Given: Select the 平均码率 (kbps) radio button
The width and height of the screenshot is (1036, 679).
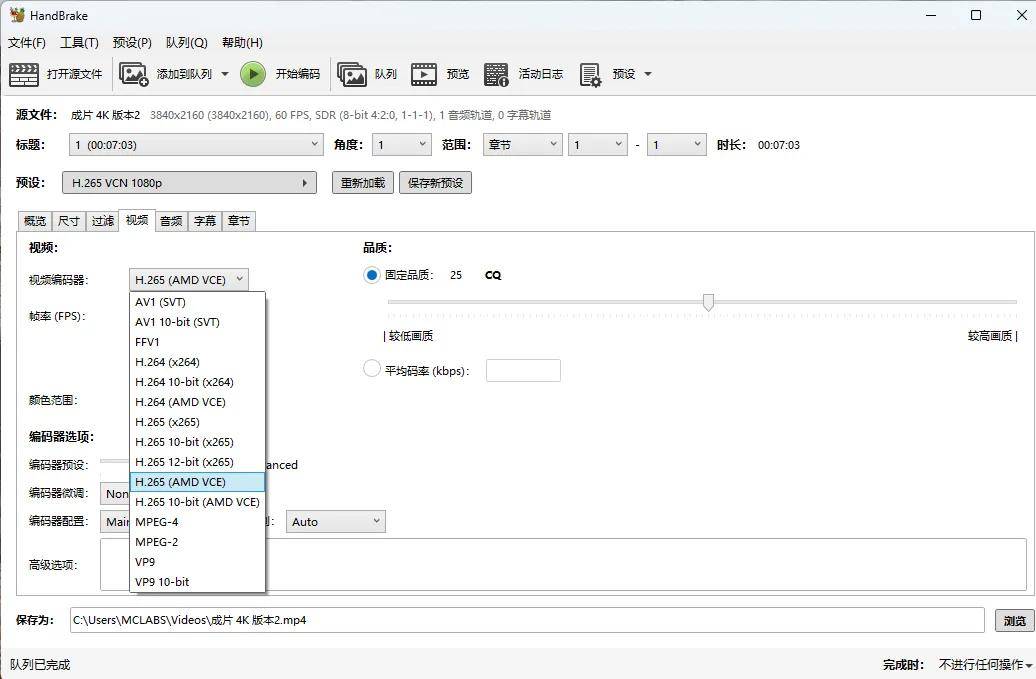Looking at the screenshot, I should (371, 369).
